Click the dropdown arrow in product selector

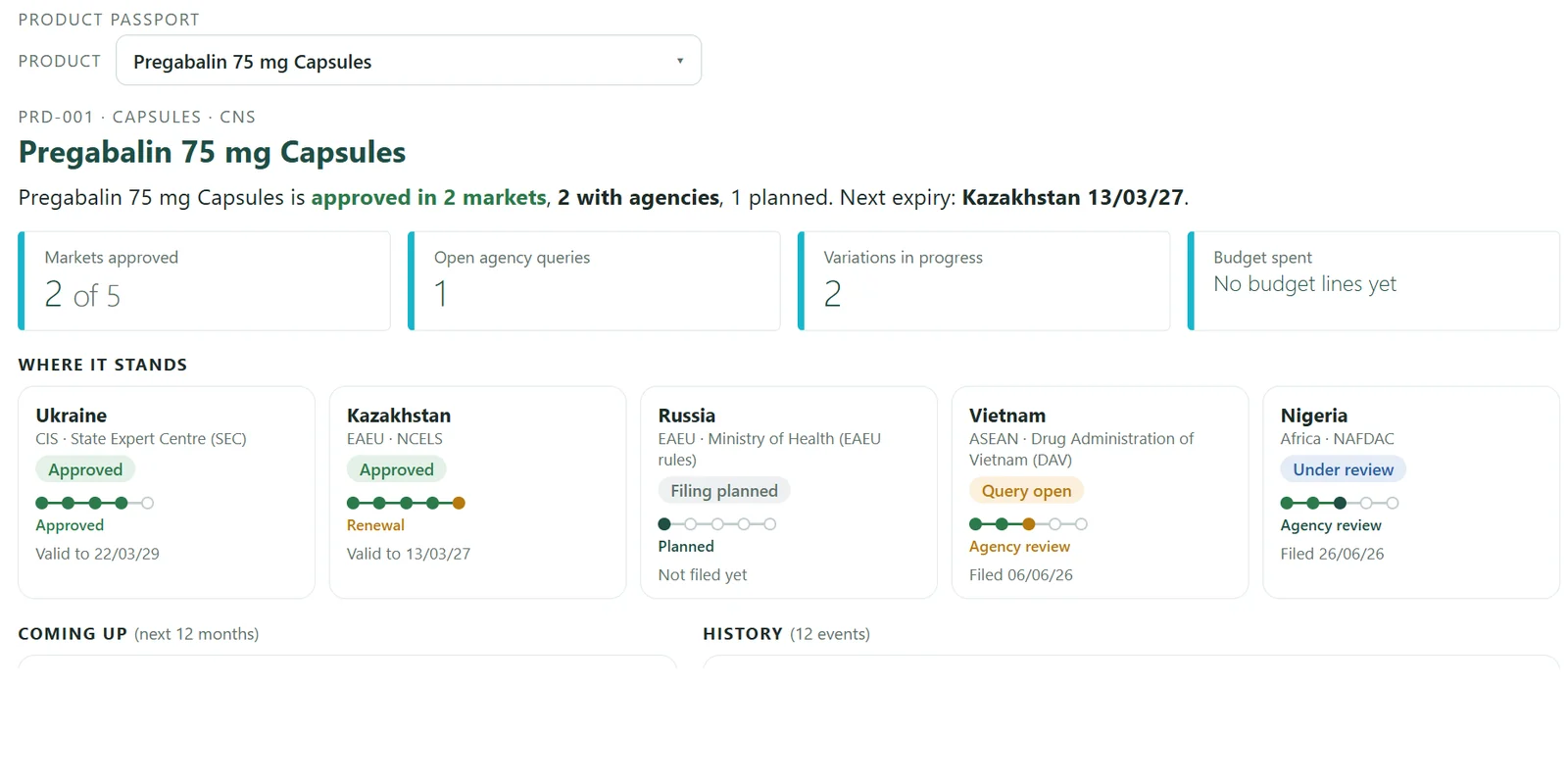point(680,61)
